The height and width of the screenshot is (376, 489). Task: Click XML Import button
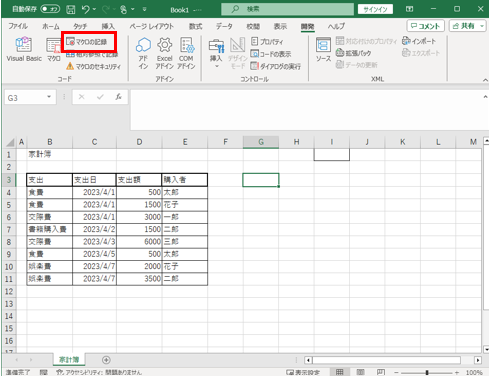pyautogui.click(x=419, y=41)
